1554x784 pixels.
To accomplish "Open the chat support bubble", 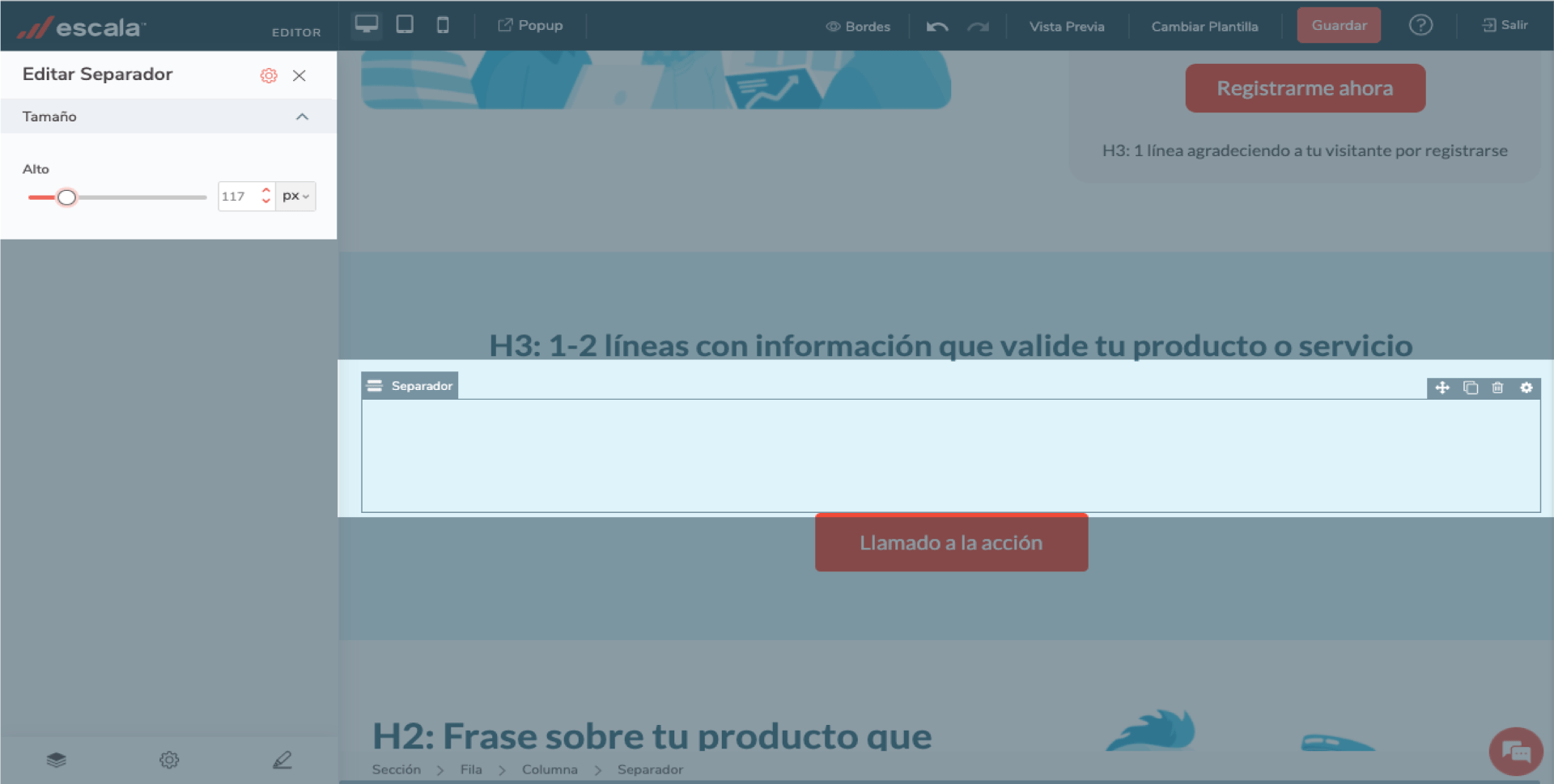I will (1516, 751).
